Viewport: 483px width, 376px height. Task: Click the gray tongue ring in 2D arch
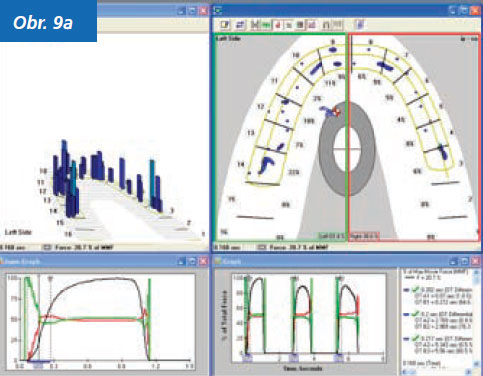(x=325, y=149)
